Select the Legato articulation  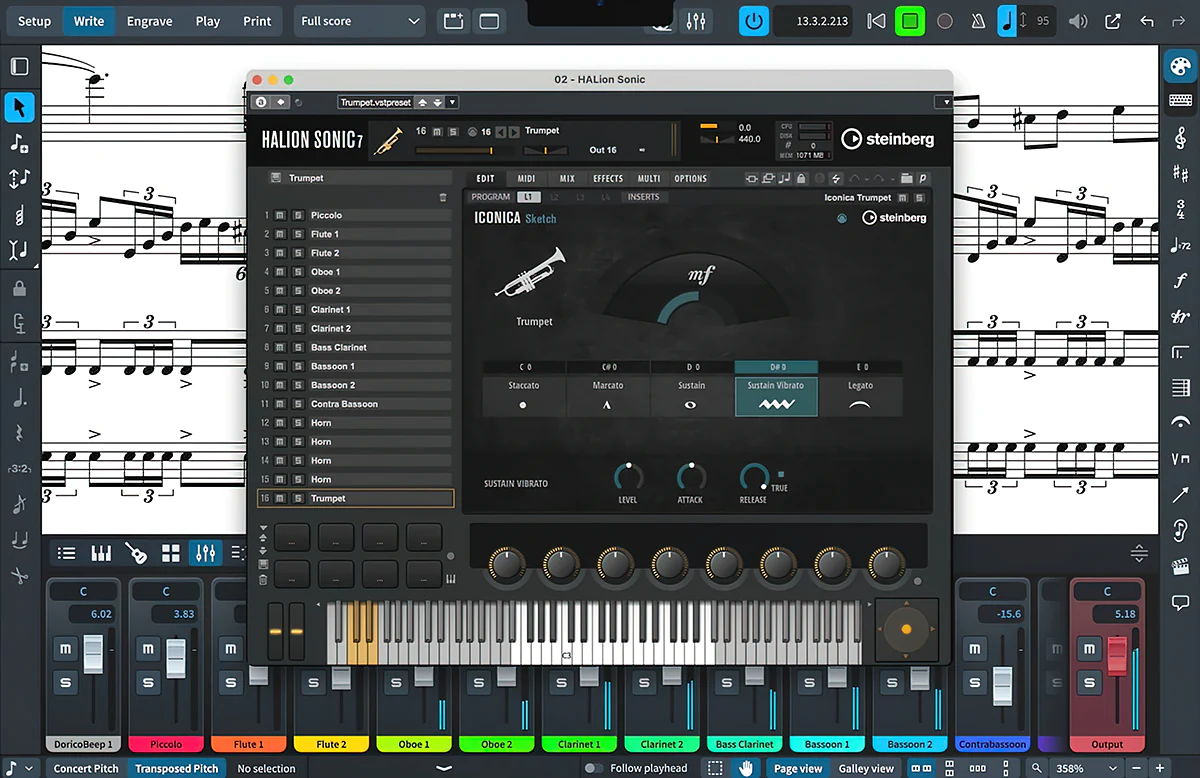point(860,395)
